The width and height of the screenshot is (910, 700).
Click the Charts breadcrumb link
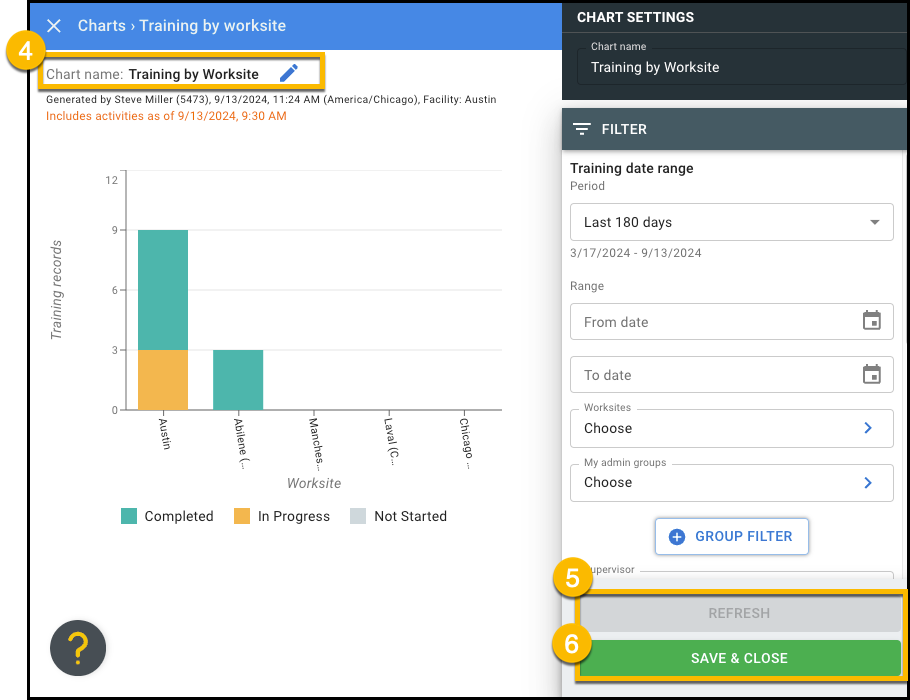click(x=102, y=26)
